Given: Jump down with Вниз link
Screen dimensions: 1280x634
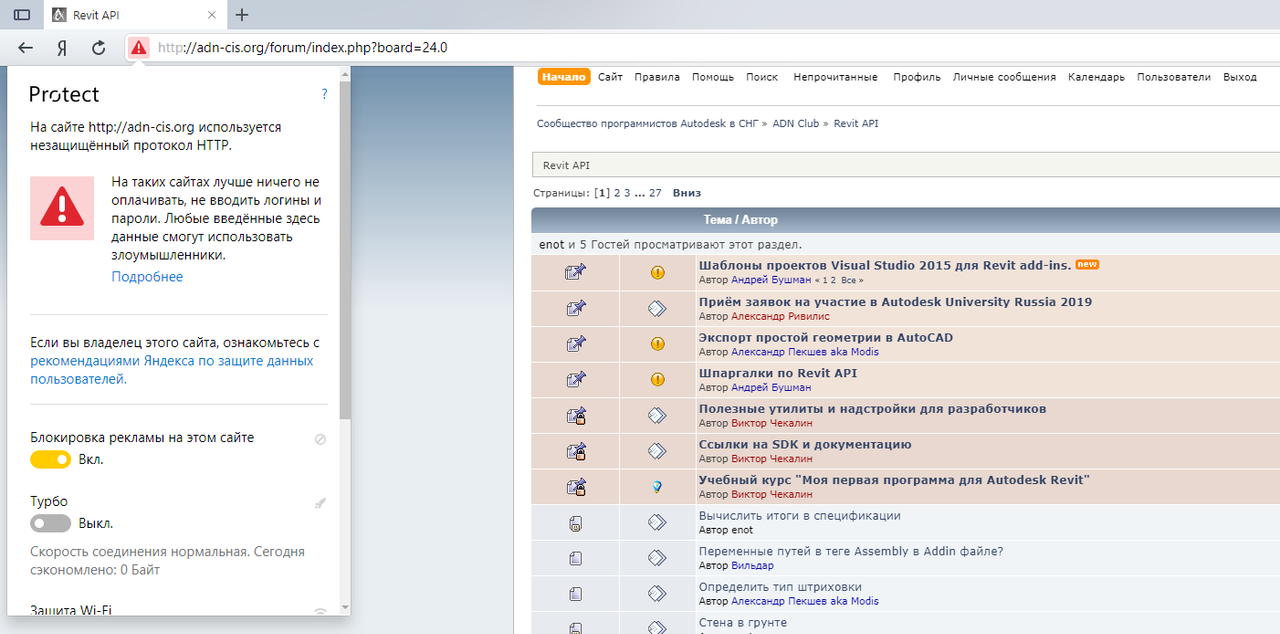Looking at the screenshot, I should click(687, 193).
